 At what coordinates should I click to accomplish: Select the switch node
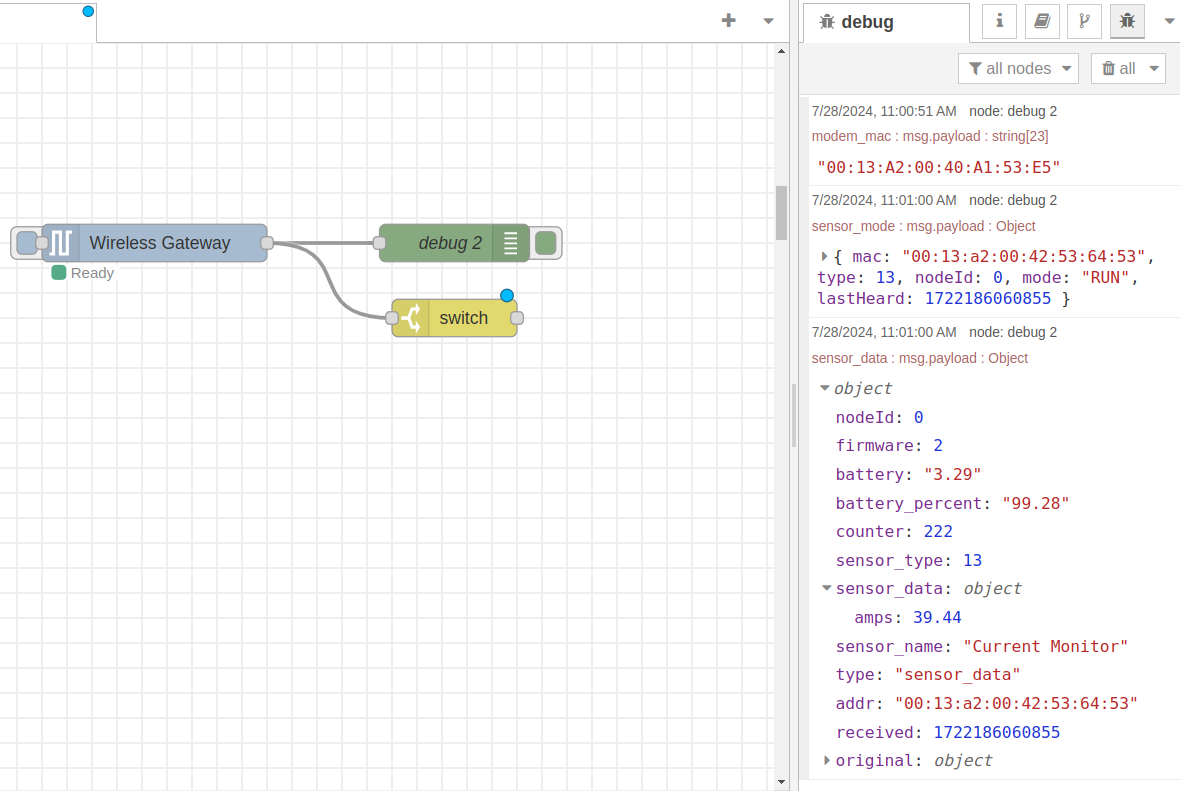click(455, 318)
